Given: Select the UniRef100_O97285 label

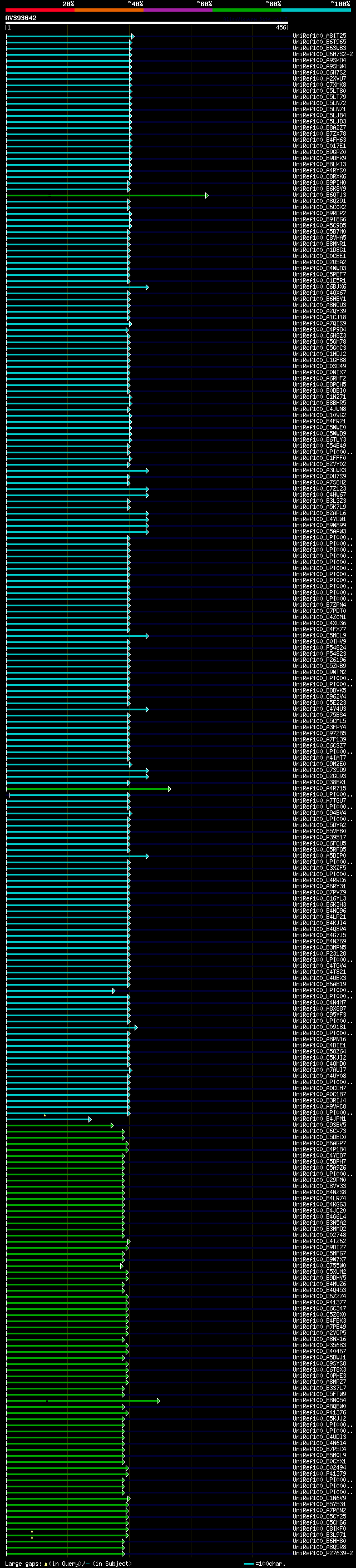Looking at the screenshot, I should coord(319,734).
